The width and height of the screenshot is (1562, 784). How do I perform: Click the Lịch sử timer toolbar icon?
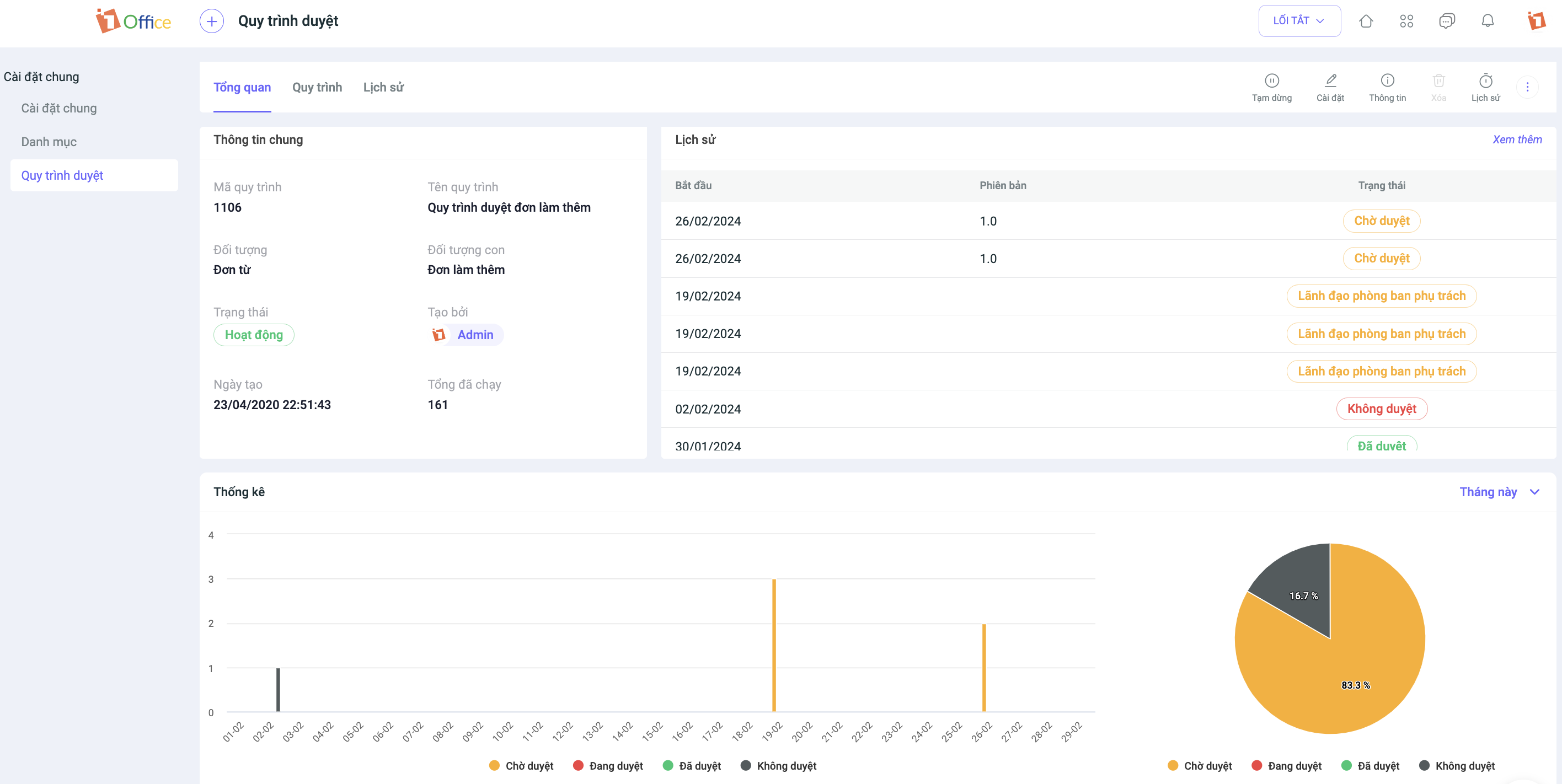coord(1485,80)
